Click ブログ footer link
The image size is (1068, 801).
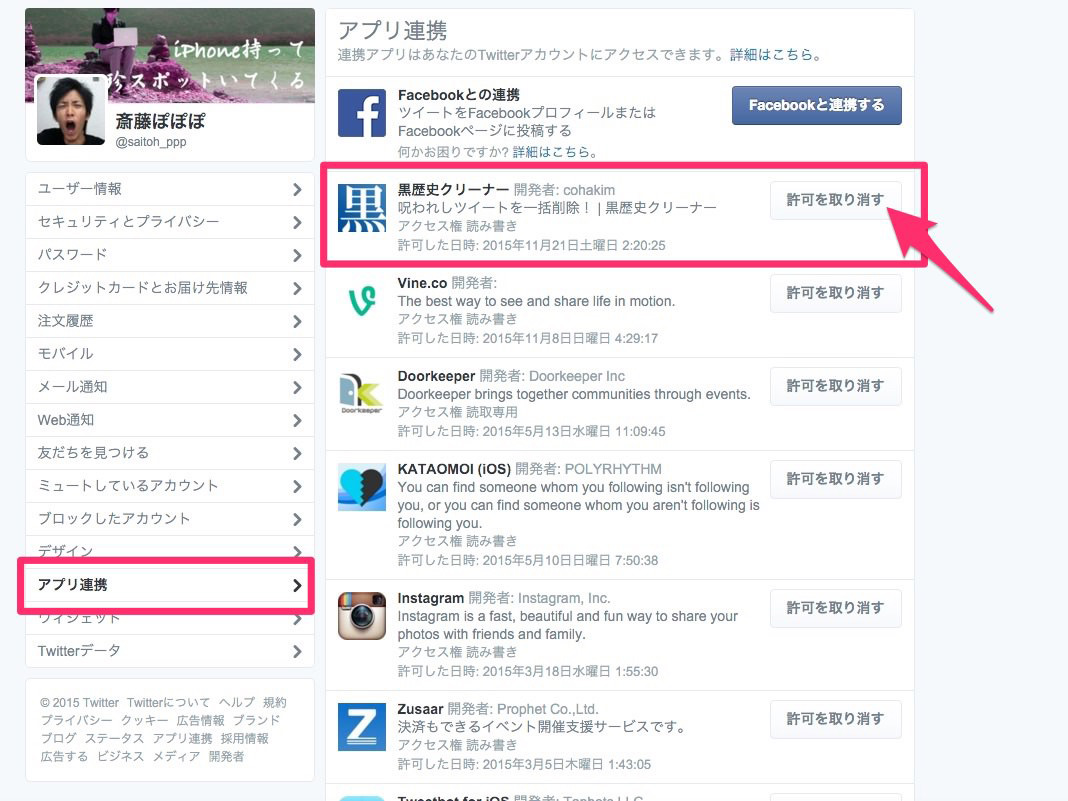[x=59, y=738]
